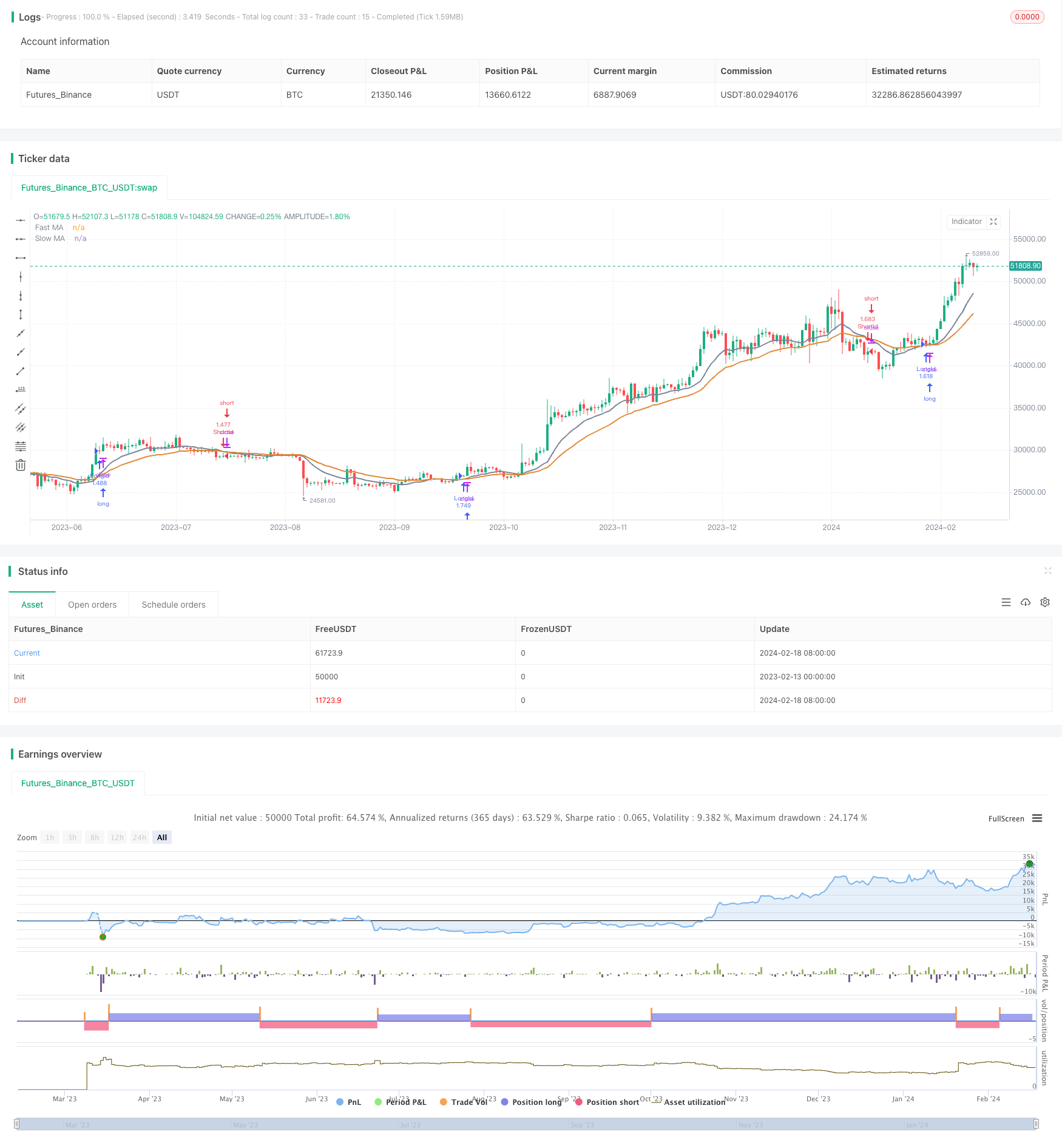The image size is (1062, 1148).
Task: Click the current price label 51808.90
Action: pos(1026,266)
